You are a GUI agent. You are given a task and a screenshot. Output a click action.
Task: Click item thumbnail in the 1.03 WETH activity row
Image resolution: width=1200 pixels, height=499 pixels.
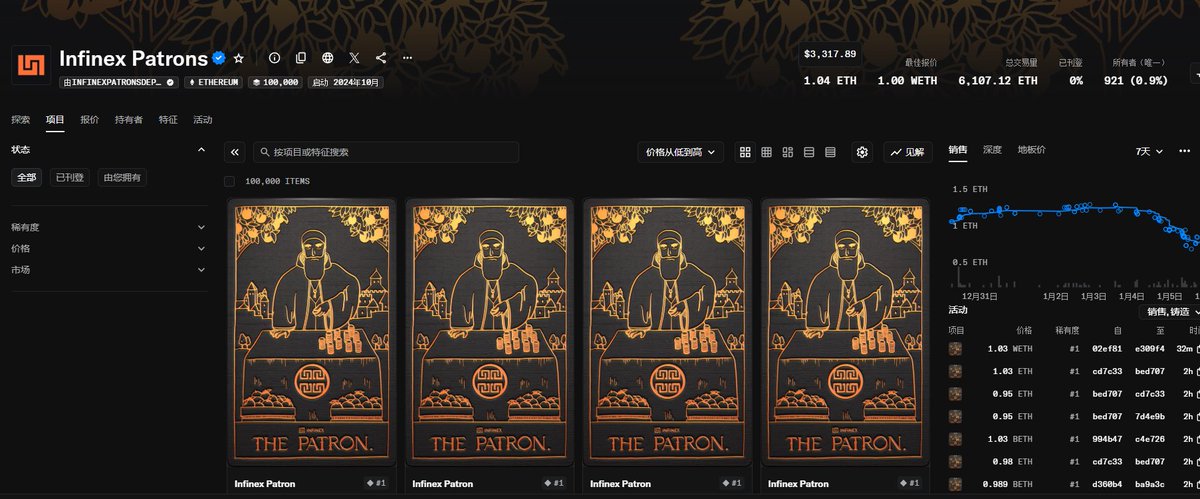955,349
